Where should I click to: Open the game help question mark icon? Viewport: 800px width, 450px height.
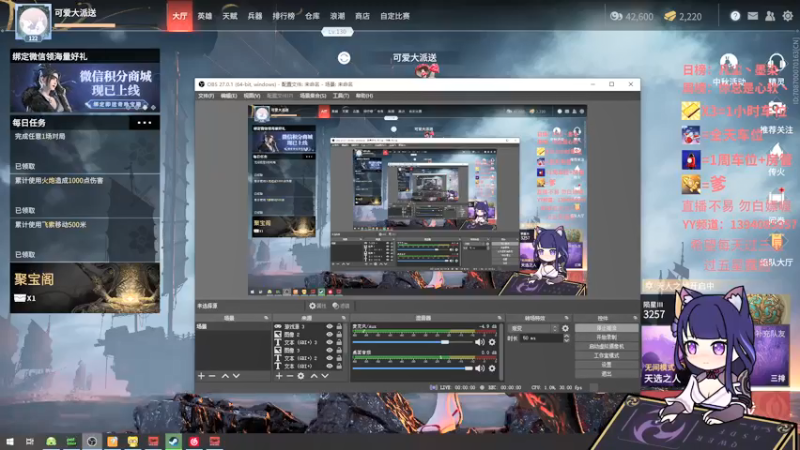coord(735,16)
